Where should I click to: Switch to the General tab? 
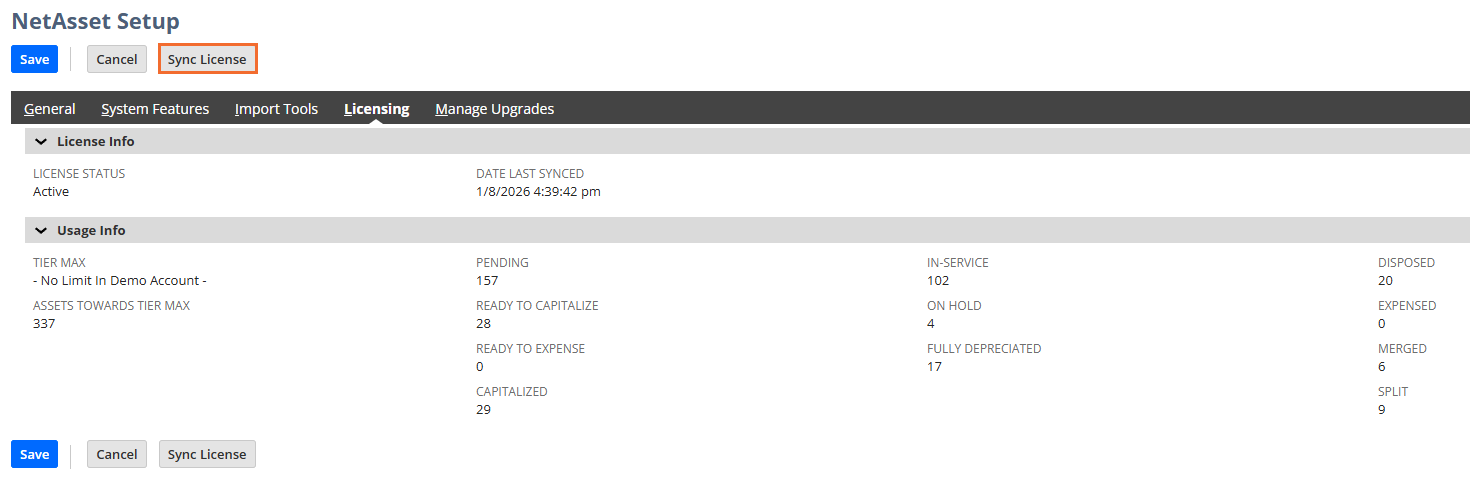tap(50, 109)
